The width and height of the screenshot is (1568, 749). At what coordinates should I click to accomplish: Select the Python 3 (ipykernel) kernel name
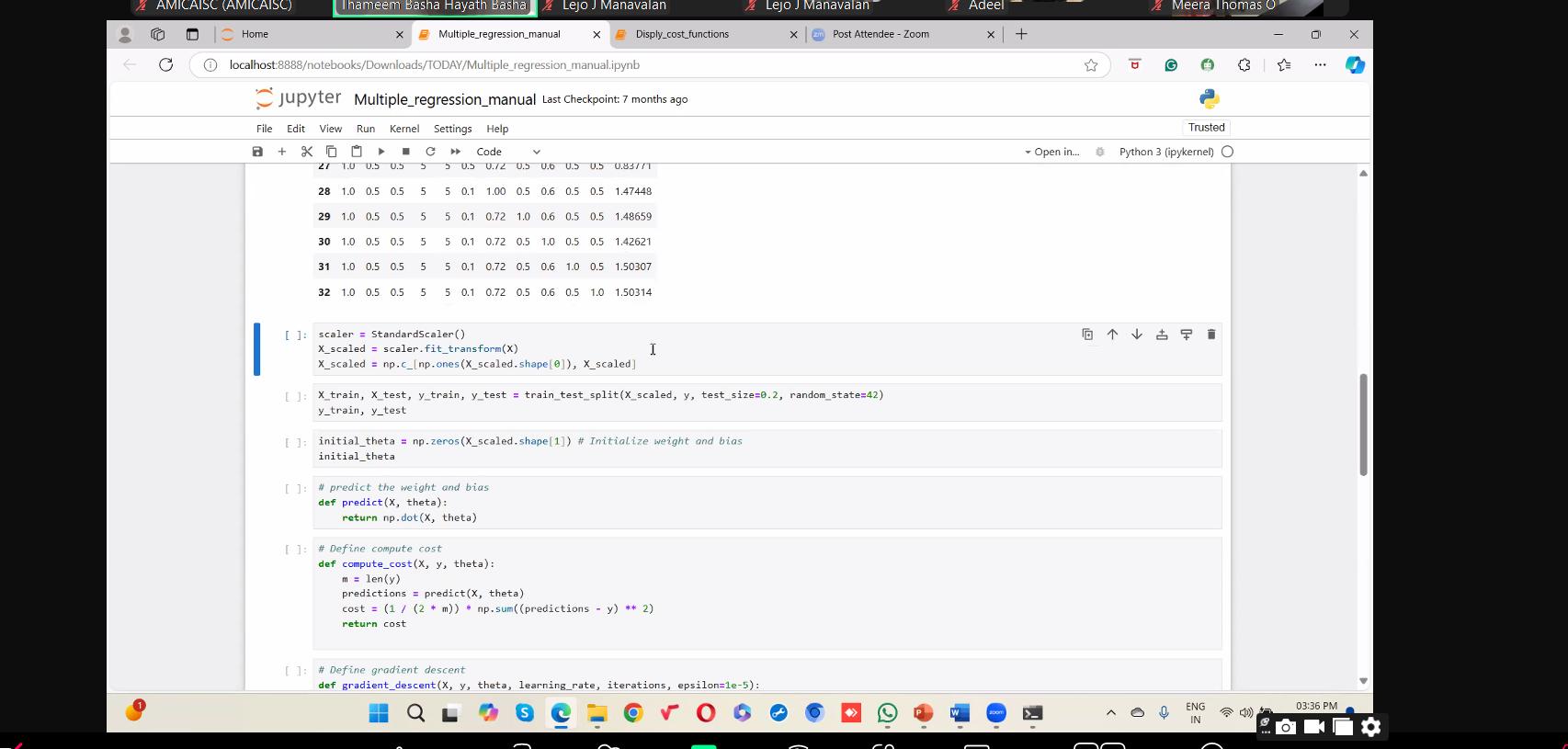click(1166, 152)
